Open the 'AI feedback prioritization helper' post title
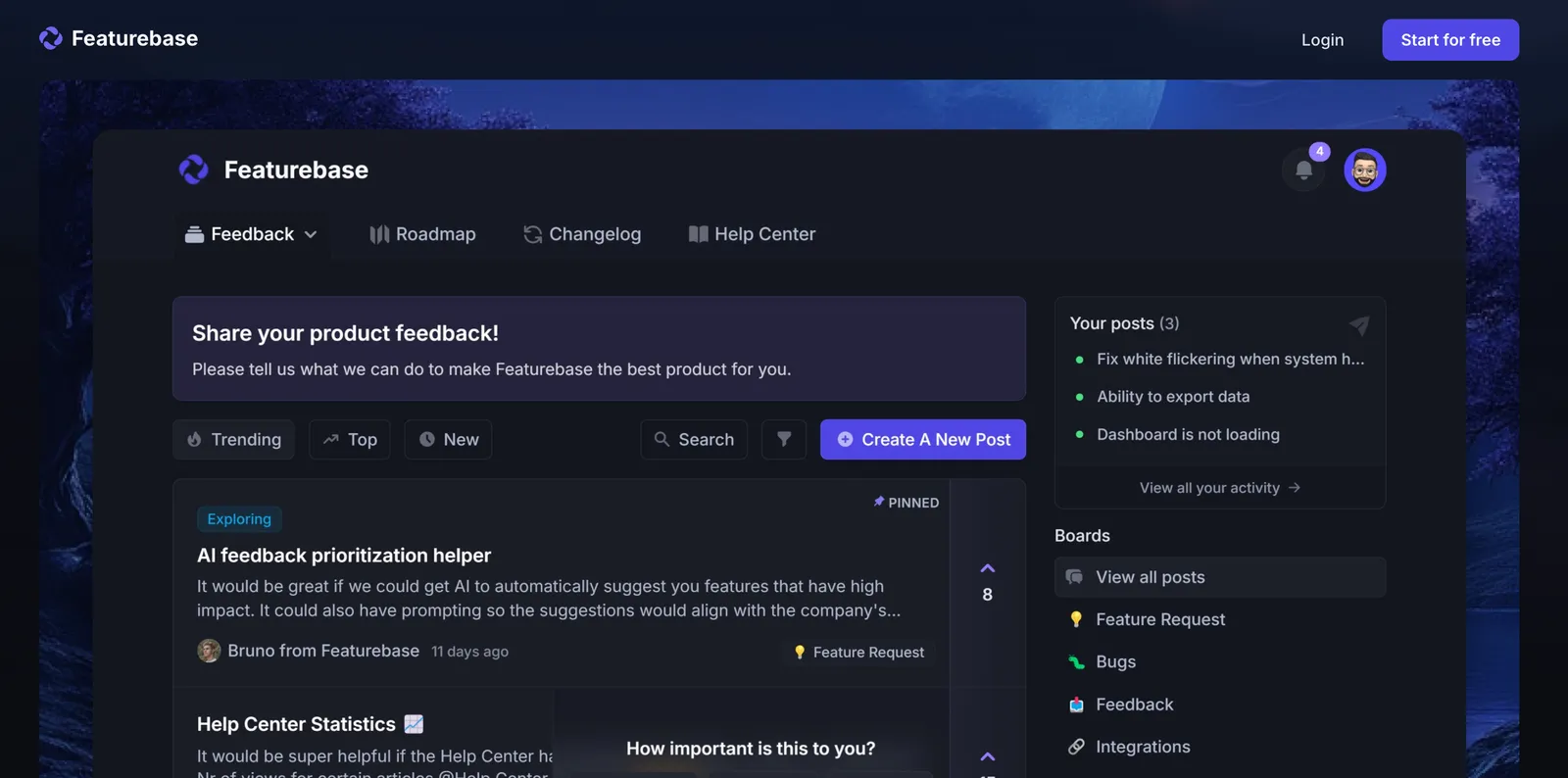Viewport: 1568px width, 778px height. click(344, 556)
